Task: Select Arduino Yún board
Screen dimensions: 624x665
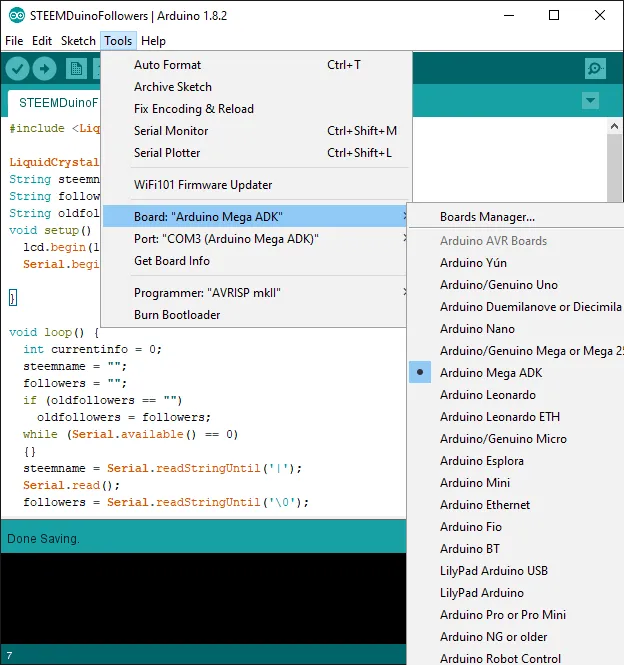Action: pyautogui.click(x=516, y=263)
